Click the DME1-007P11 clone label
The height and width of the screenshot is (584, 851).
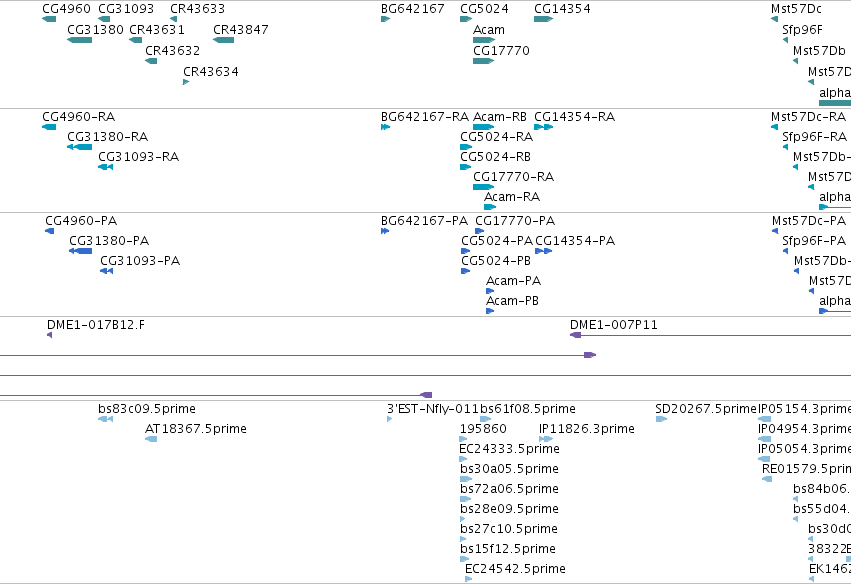point(614,325)
